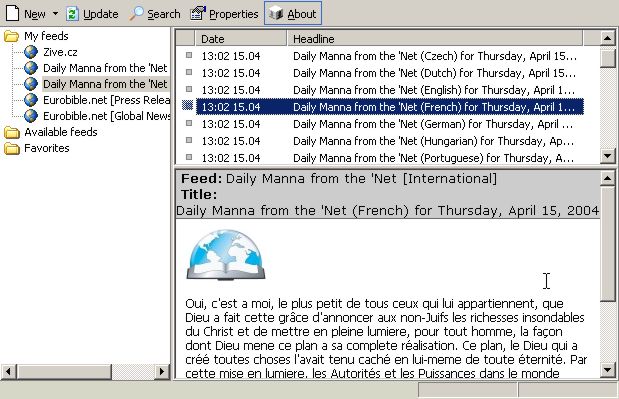The height and width of the screenshot is (399, 619).
Task: Select Eurobible.net [Press Releases] feed globe icon
Action: coord(31,100)
